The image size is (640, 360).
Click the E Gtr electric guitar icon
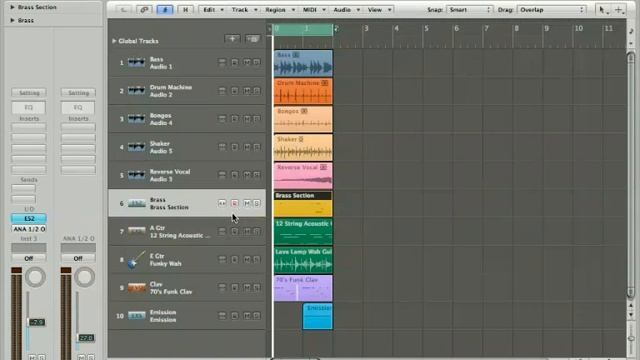pyautogui.click(x=136, y=260)
